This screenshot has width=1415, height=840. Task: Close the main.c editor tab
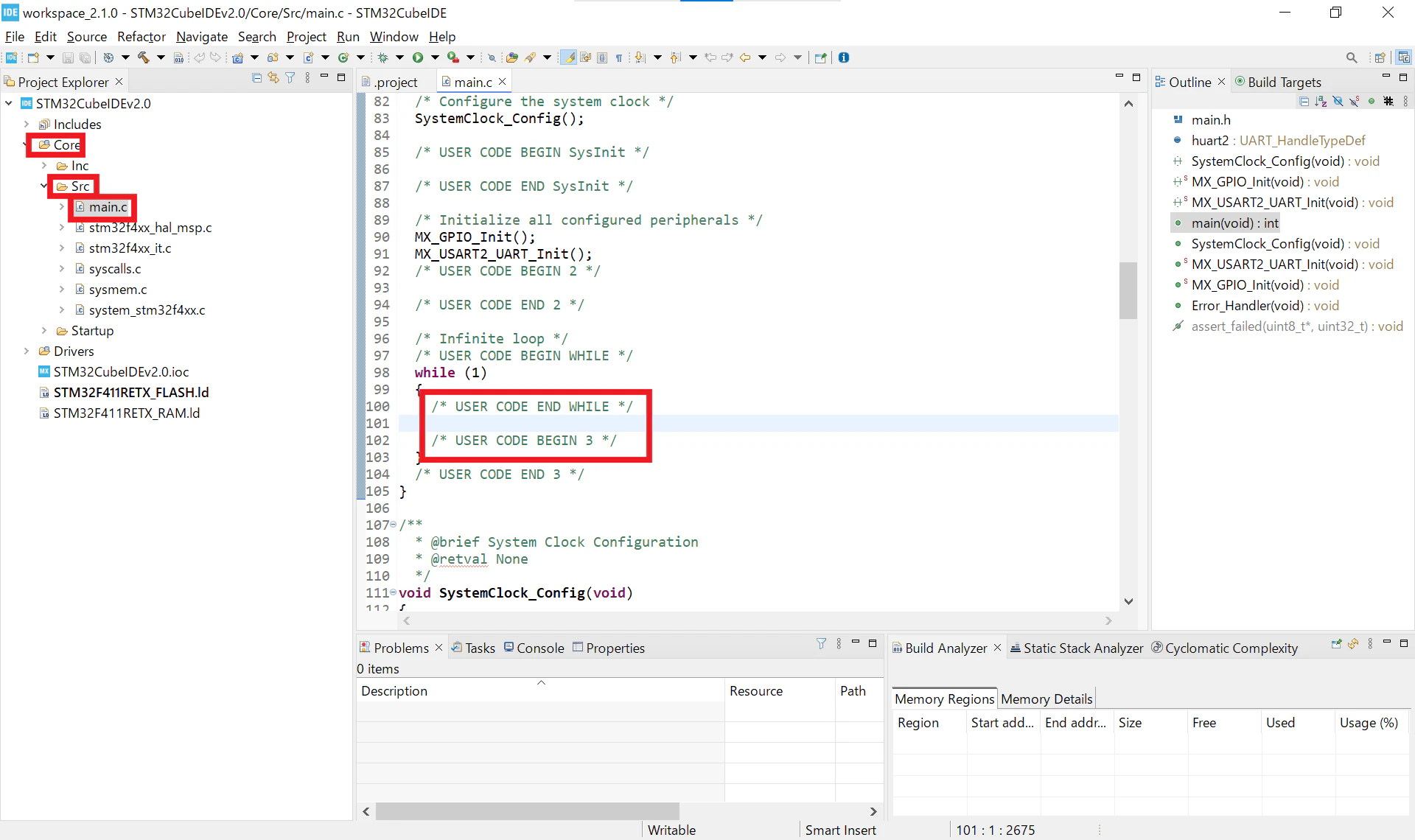[503, 82]
